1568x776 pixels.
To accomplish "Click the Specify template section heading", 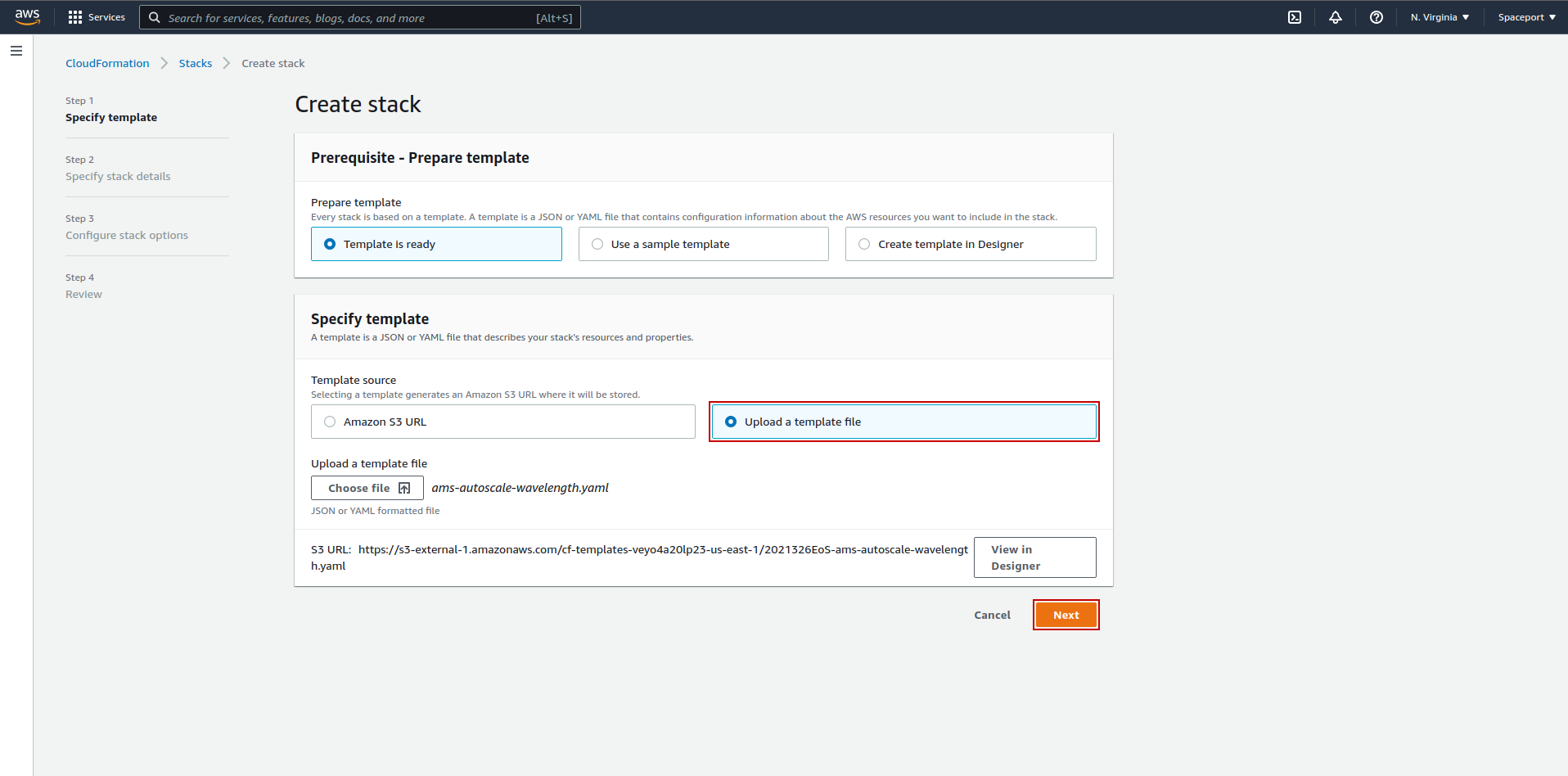I will point(370,319).
